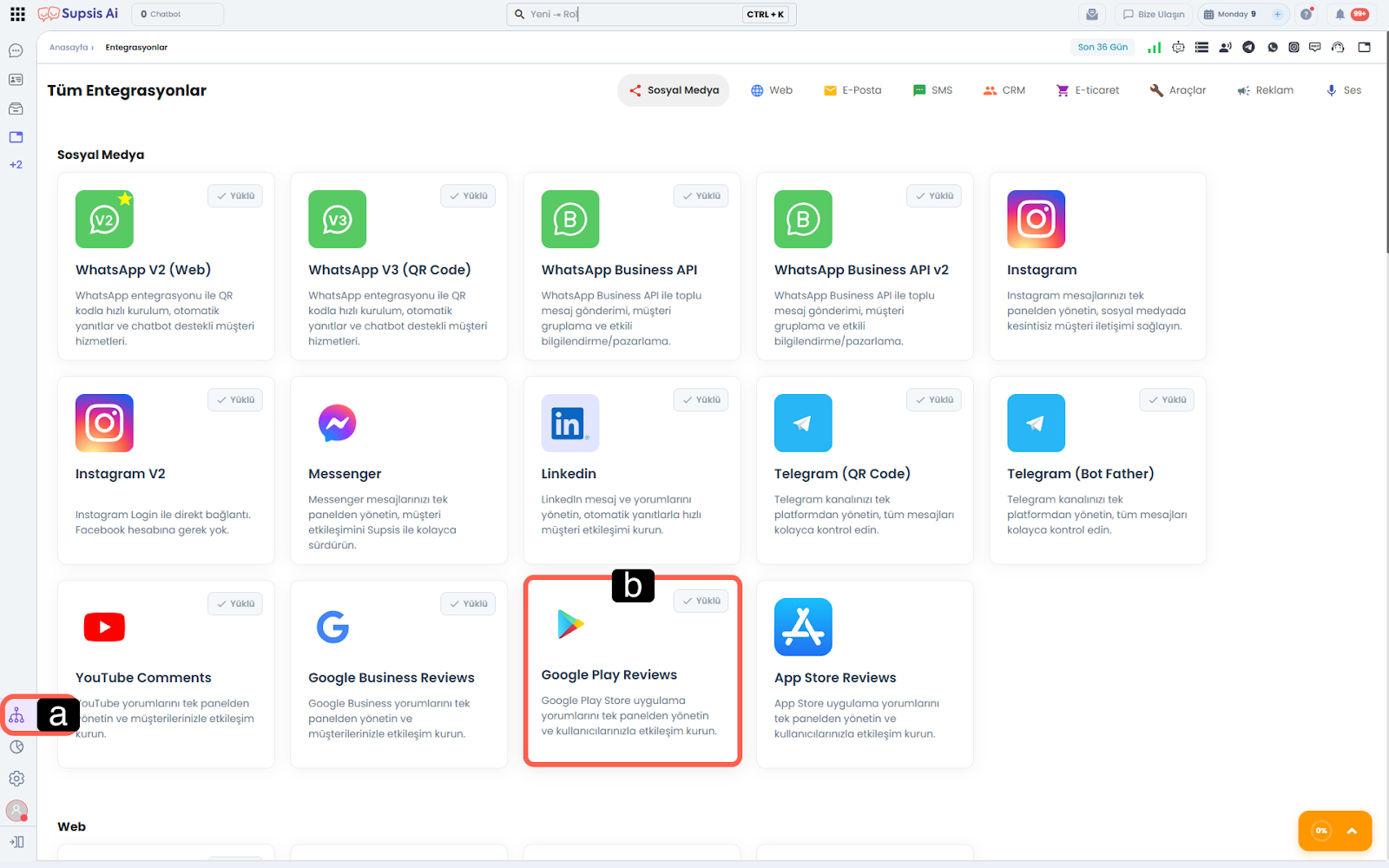1389x868 pixels.
Task: Click the headset support icon in toolbar
Action: click(1338, 48)
